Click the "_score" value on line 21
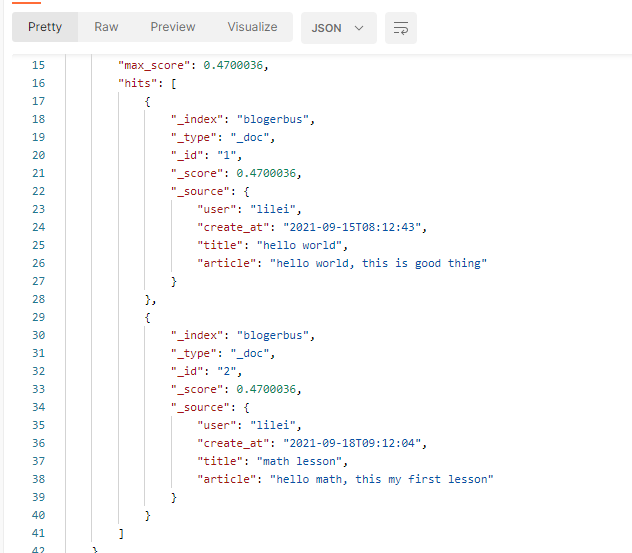Screen dimensions: 632x553 [x=266, y=173]
